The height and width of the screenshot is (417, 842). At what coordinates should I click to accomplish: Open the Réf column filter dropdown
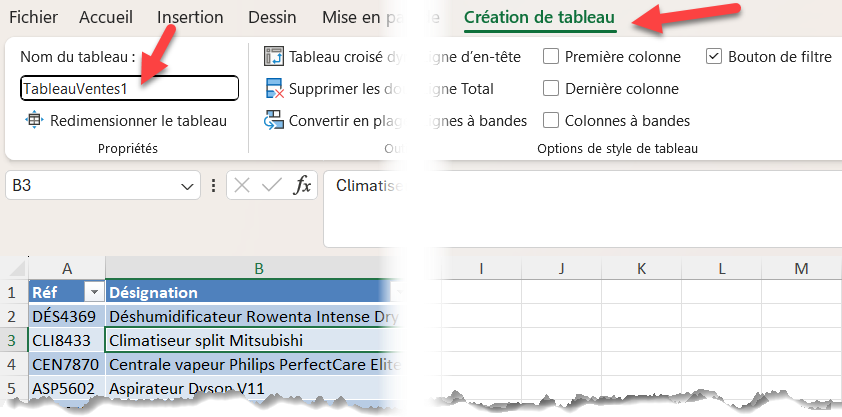click(x=93, y=292)
